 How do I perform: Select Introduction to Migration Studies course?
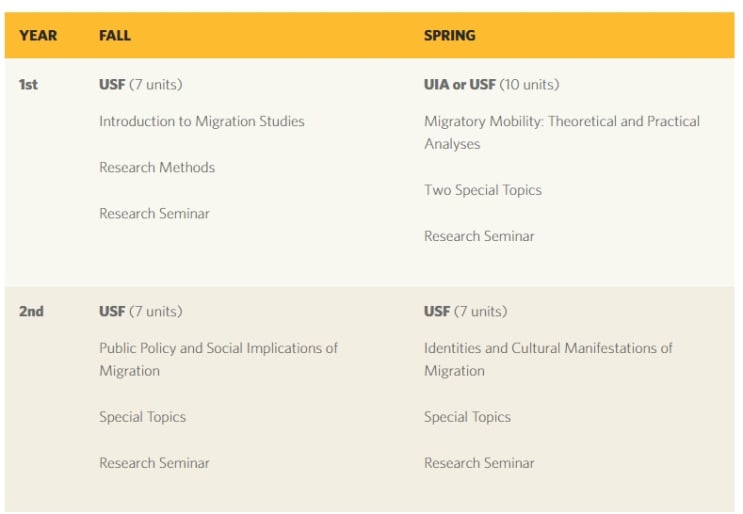(x=202, y=121)
